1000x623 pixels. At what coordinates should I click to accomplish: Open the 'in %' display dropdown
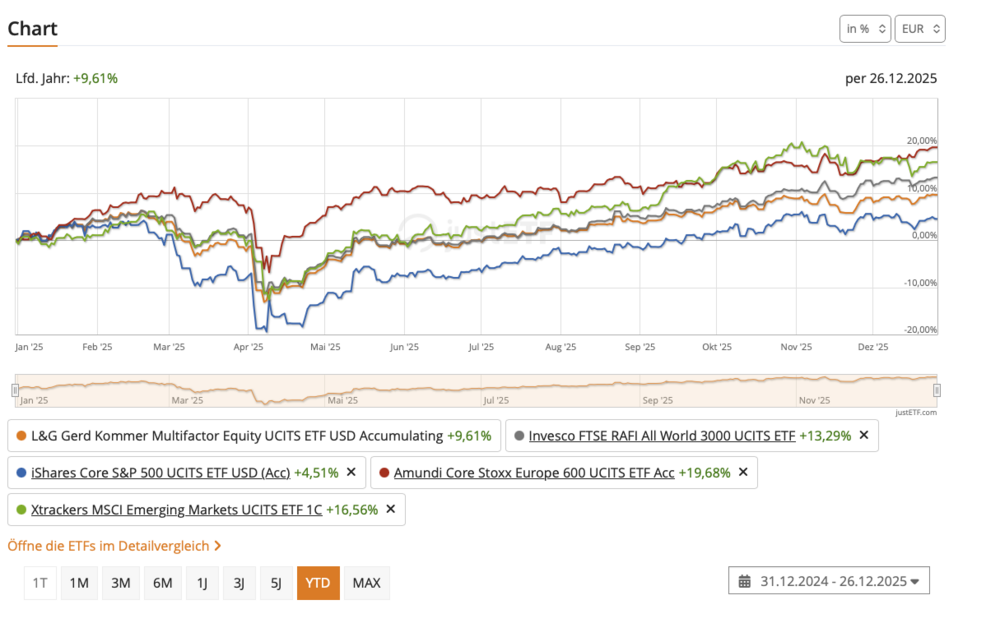coord(865,29)
